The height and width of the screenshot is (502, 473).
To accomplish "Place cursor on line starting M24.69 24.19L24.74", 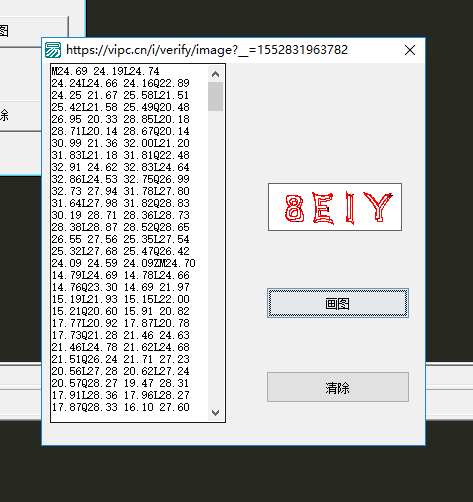I will pos(105,71).
